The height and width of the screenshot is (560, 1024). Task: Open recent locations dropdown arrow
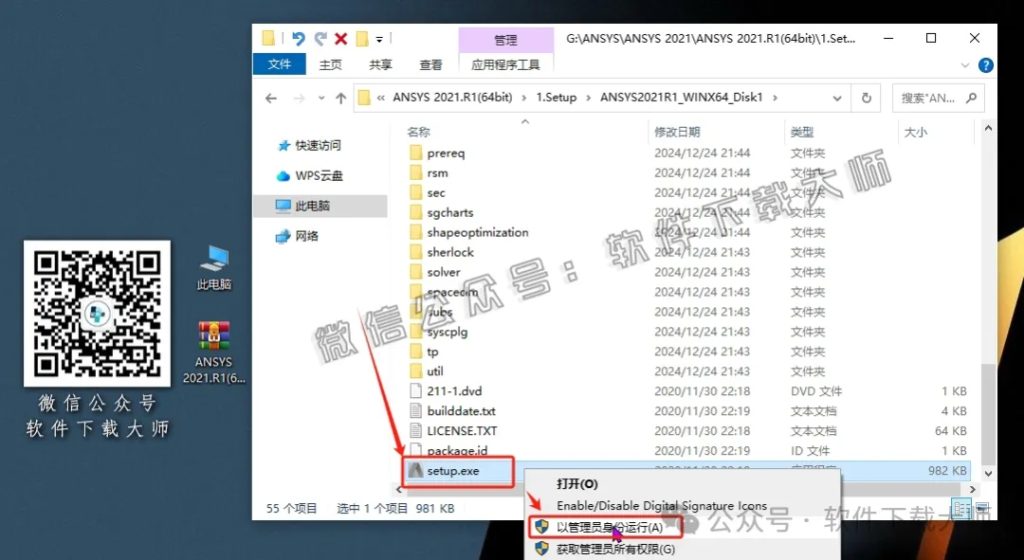pos(321,98)
